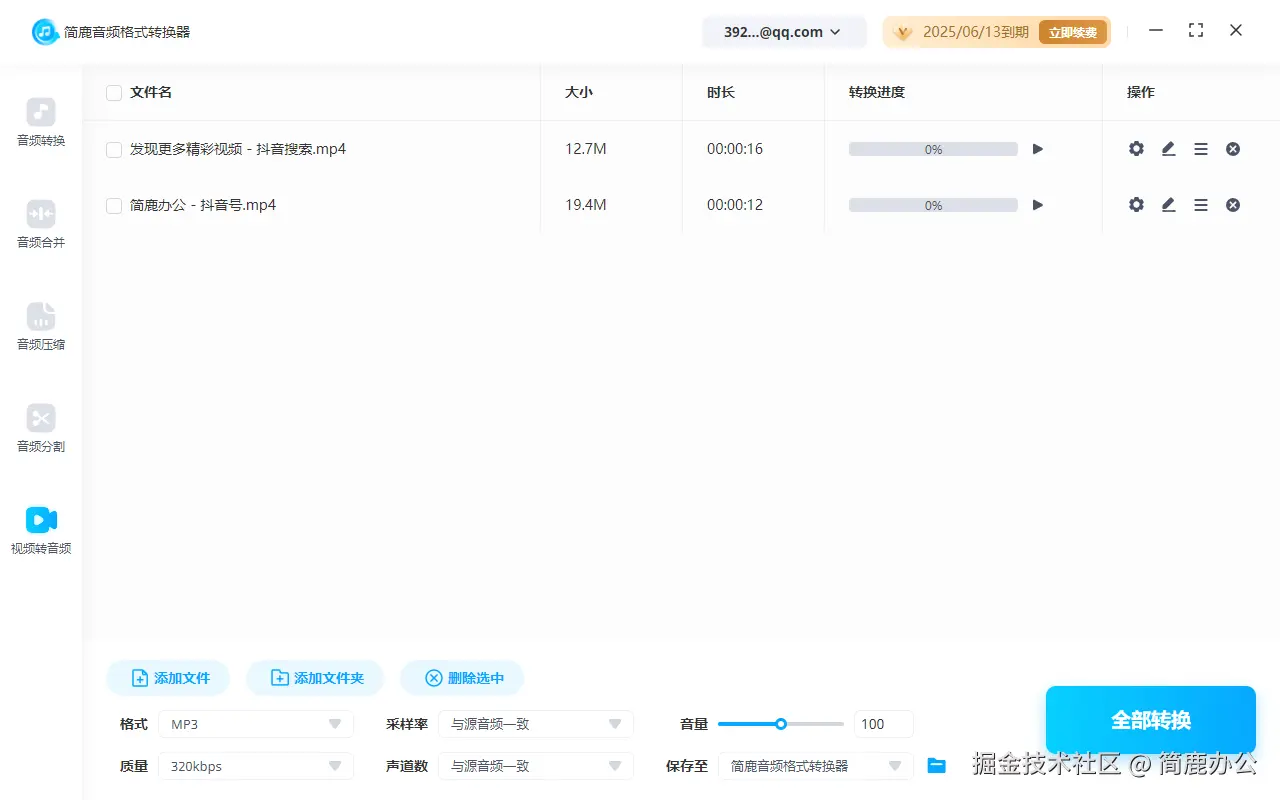This screenshot has height=800, width=1280.
Task: Click the 简鹿音频格式转换器 app logo
Action: pyautogui.click(x=45, y=32)
